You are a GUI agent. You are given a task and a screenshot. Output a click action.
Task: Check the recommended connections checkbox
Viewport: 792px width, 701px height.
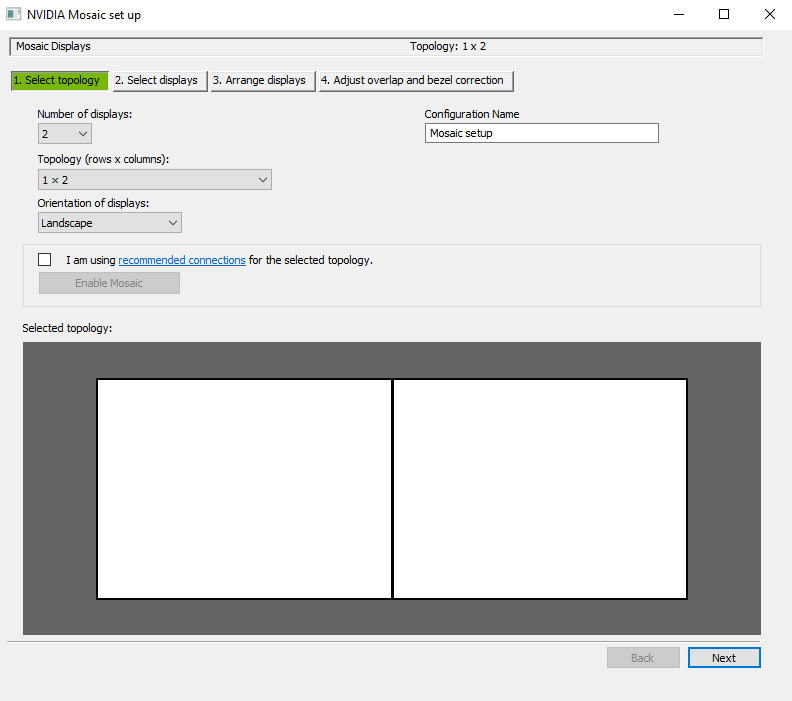pyautogui.click(x=44, y=260)
